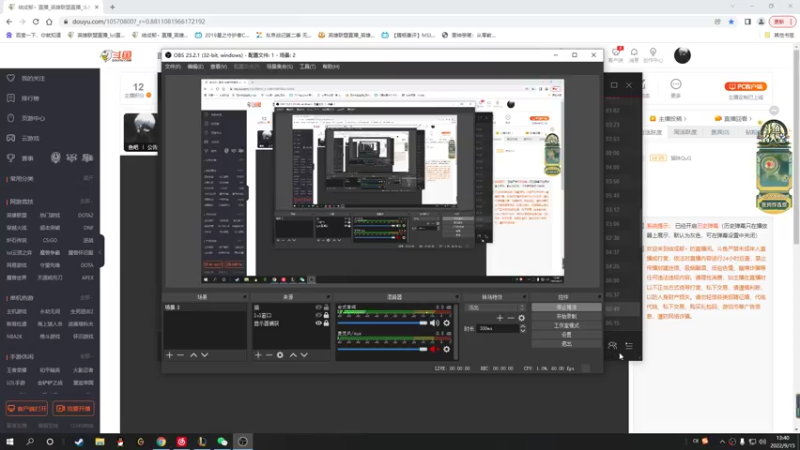Click the orange PC客户端 button
Image resolution: width=800 pixels, height=450 pixels.
[745, 87]
